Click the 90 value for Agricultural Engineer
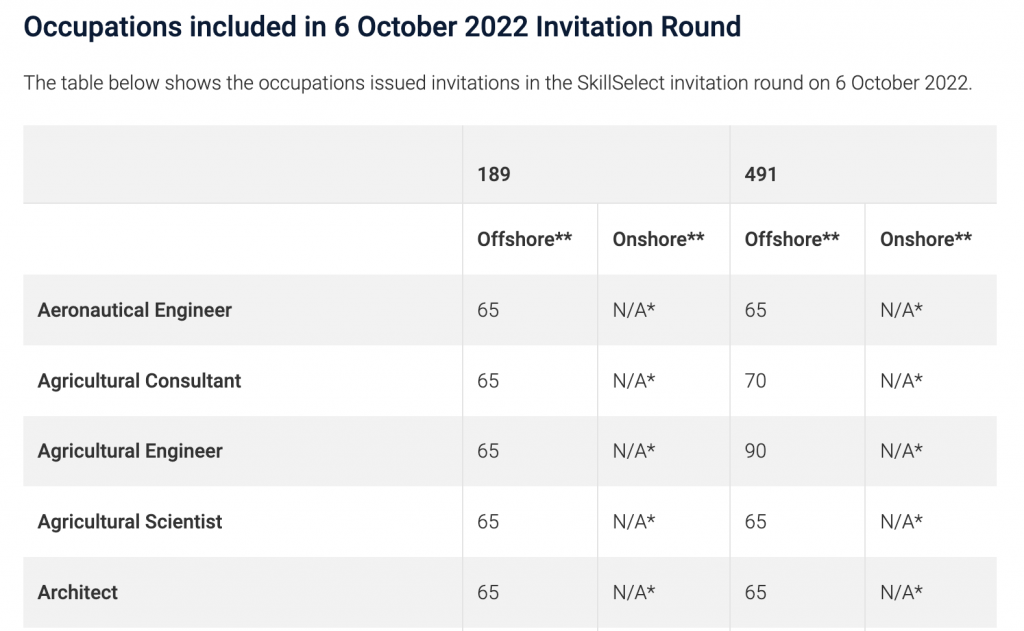The width and height of the screenshot is (1024, 631). (x=756, y=451)
